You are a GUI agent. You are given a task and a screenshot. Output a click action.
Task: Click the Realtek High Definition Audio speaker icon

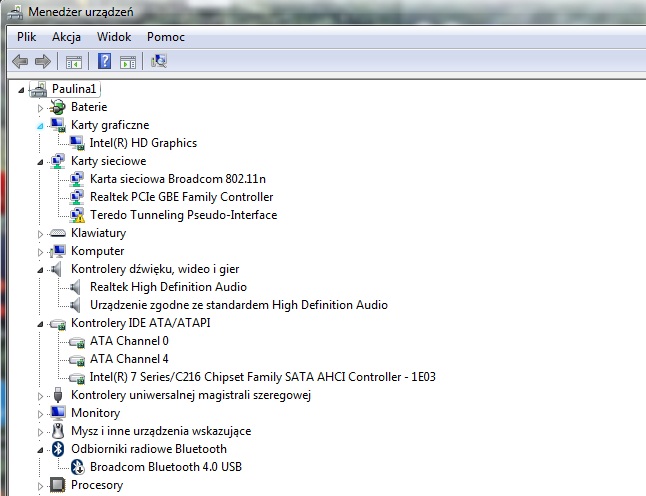click(x=75, y=287)
